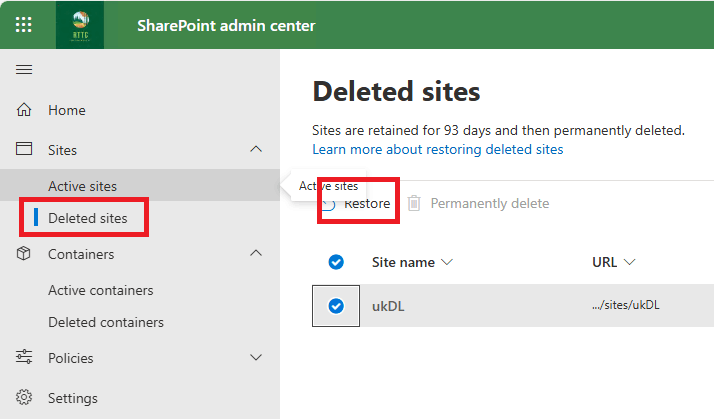
Task: Click the Containers cube icon
Action: [x=24, y=253]
